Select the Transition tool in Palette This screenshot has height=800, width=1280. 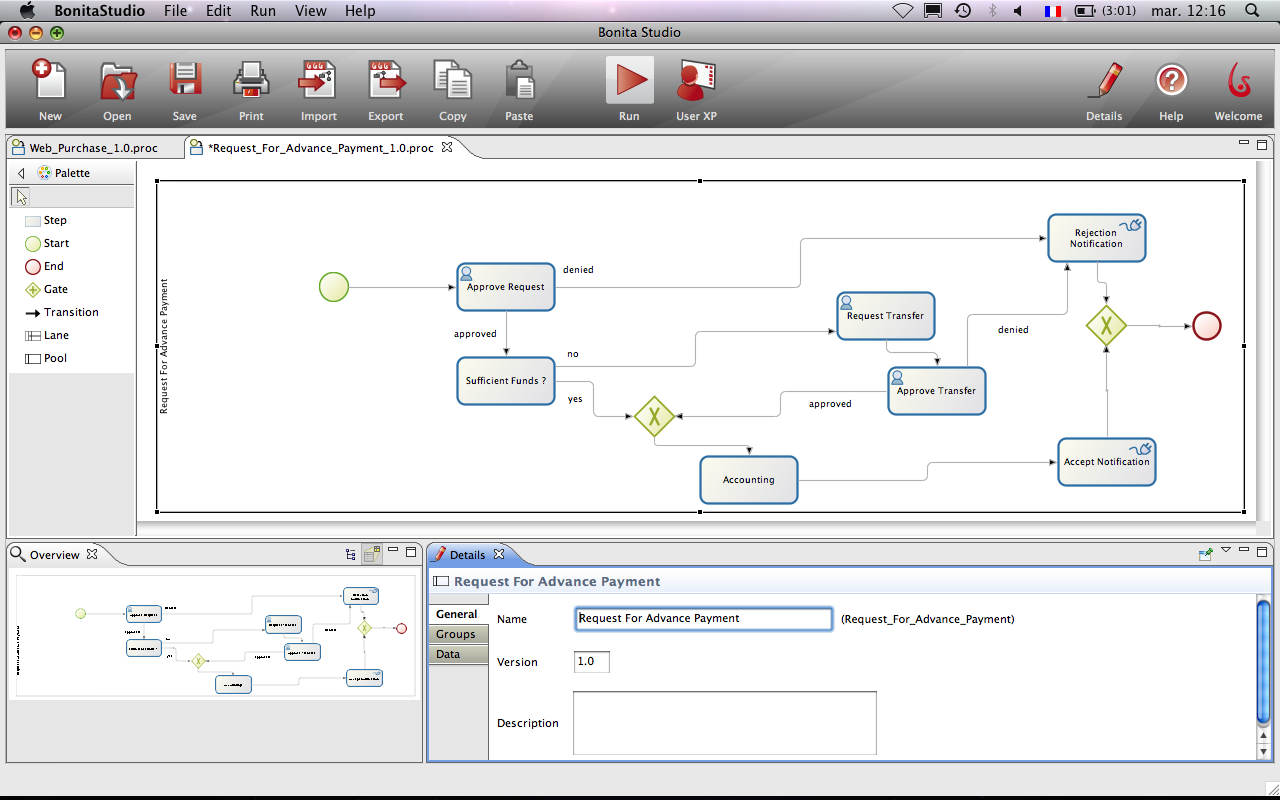61,312
